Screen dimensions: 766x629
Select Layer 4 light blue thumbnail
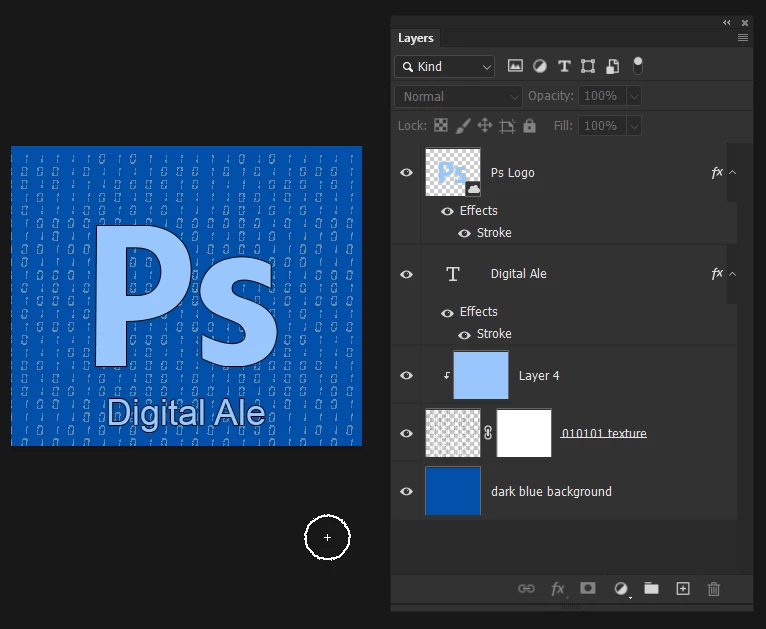tap(481, 375)
